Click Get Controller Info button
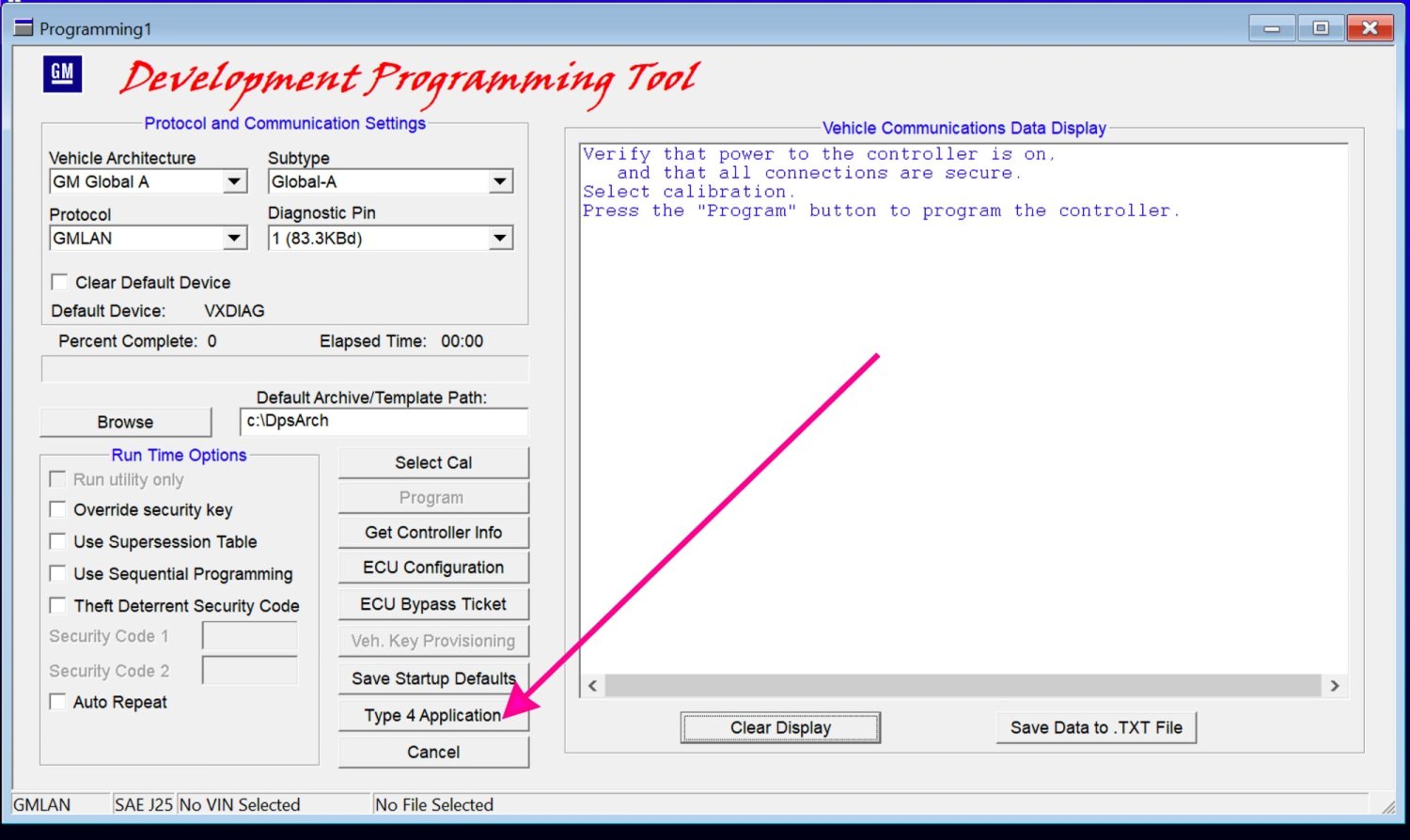The image size is (1410, 840). click(x=433, y=532)
